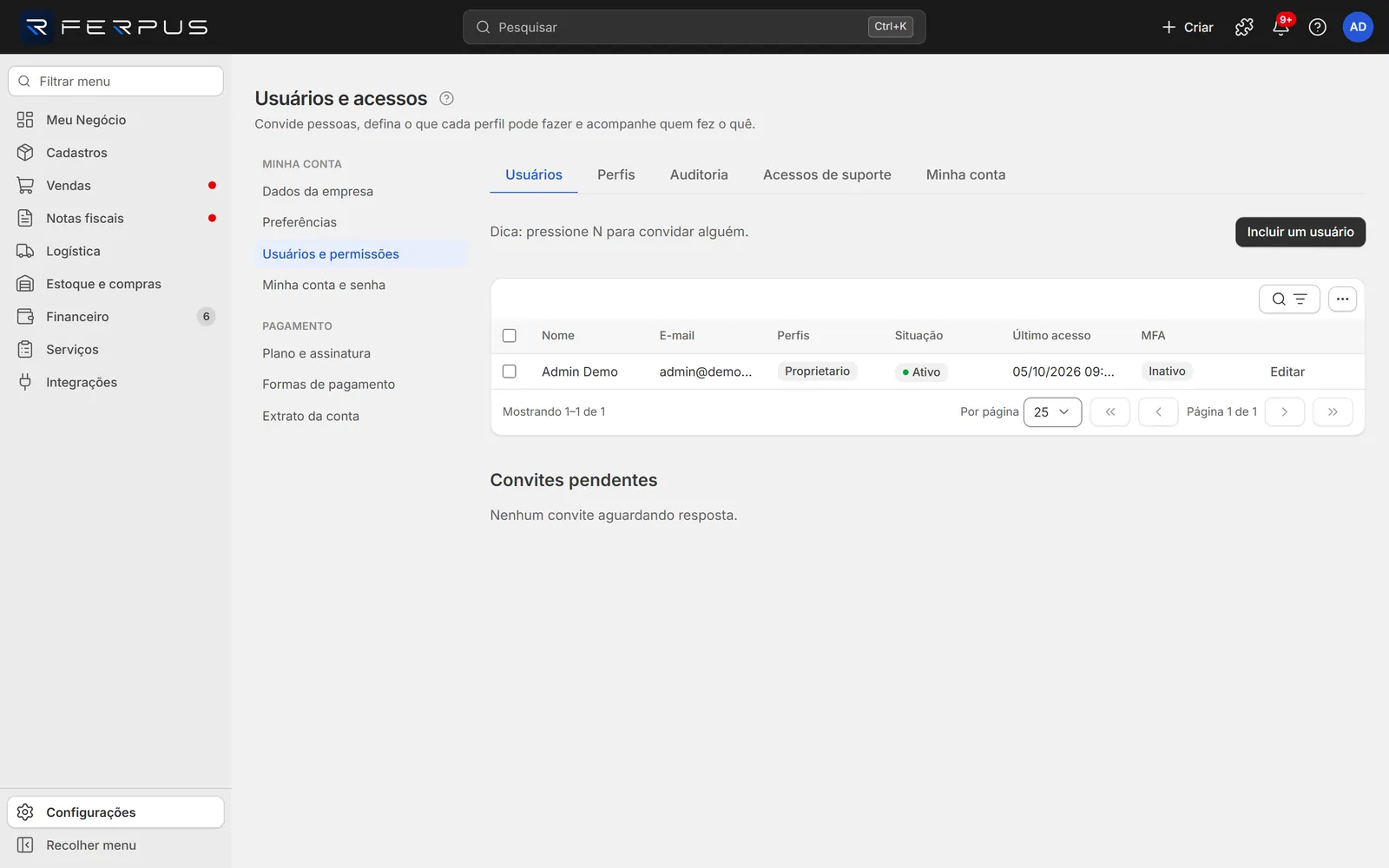1389x868 pixels.
Task: Open Estoque e compras in the sidebar
Action: click(115, 284)
